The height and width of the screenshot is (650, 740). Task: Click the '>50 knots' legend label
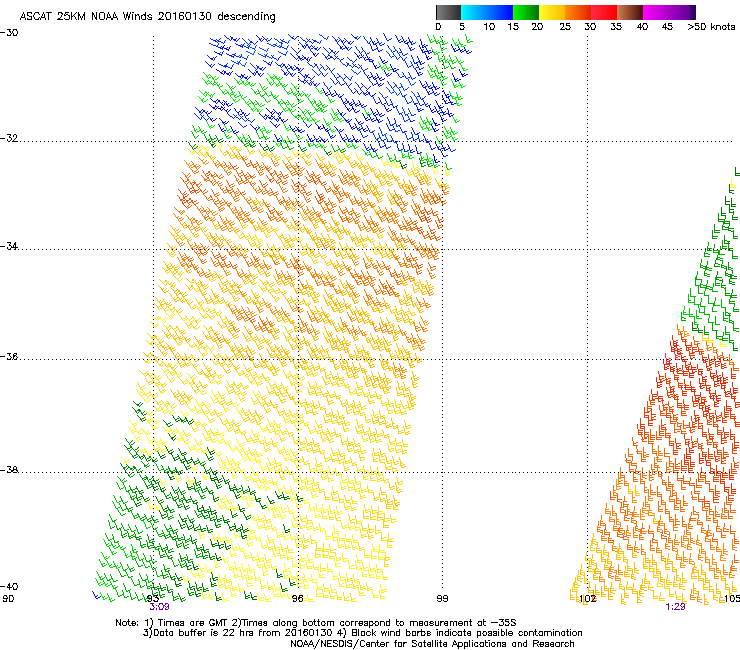pyautogui.click(x=711, y=27)
